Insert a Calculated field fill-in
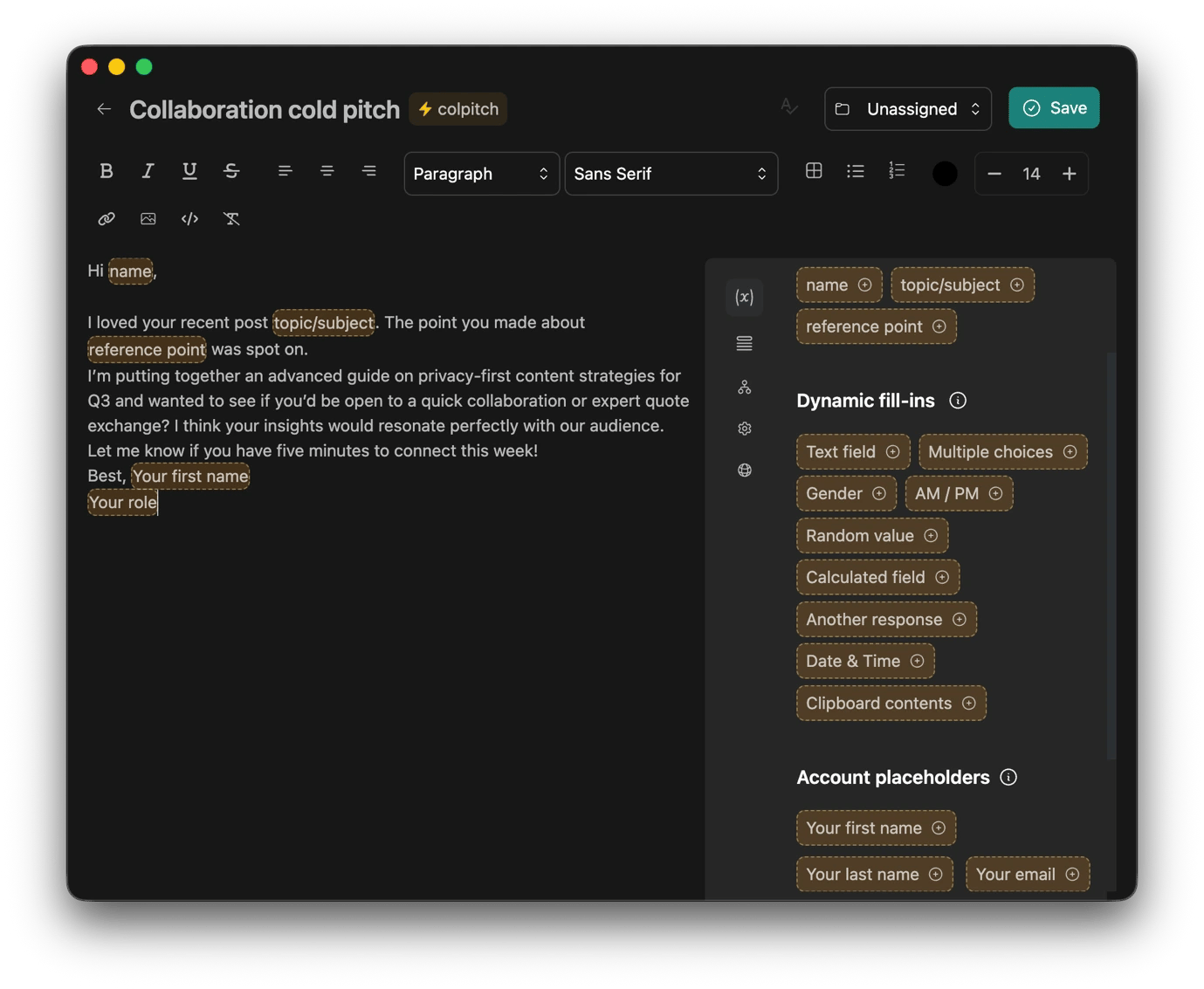Screen dimensions: 1204x989 877,578
